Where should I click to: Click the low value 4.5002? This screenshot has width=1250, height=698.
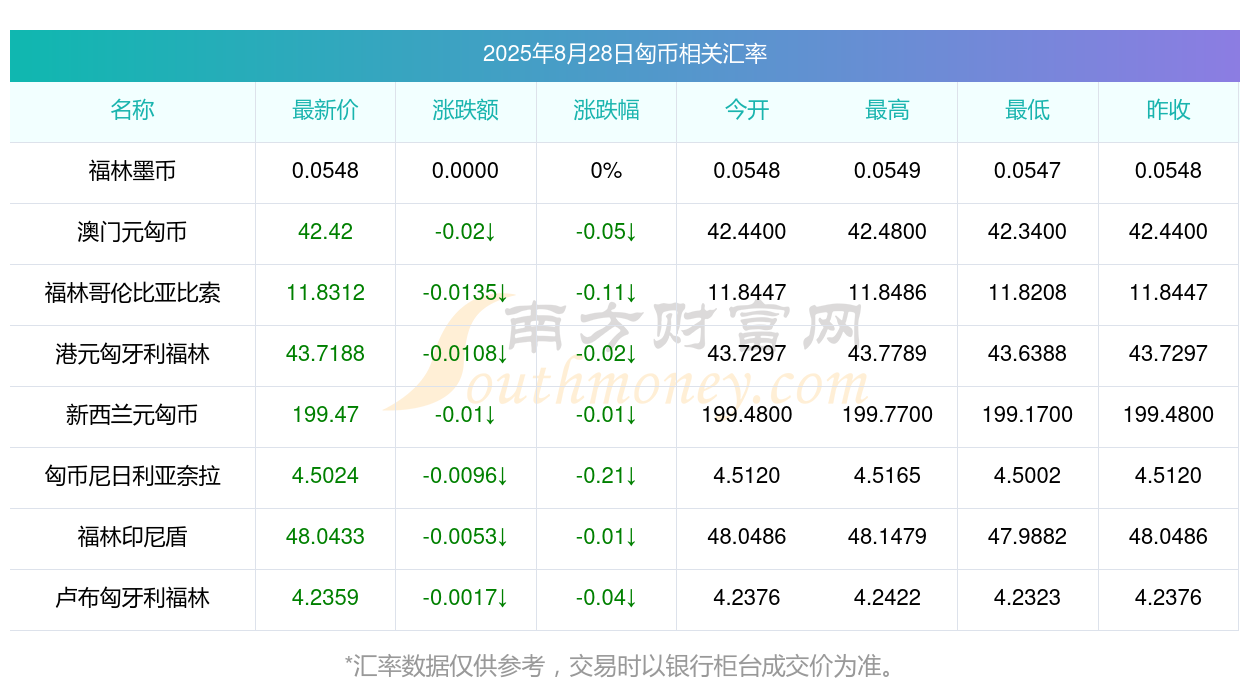pos(1027,476)
